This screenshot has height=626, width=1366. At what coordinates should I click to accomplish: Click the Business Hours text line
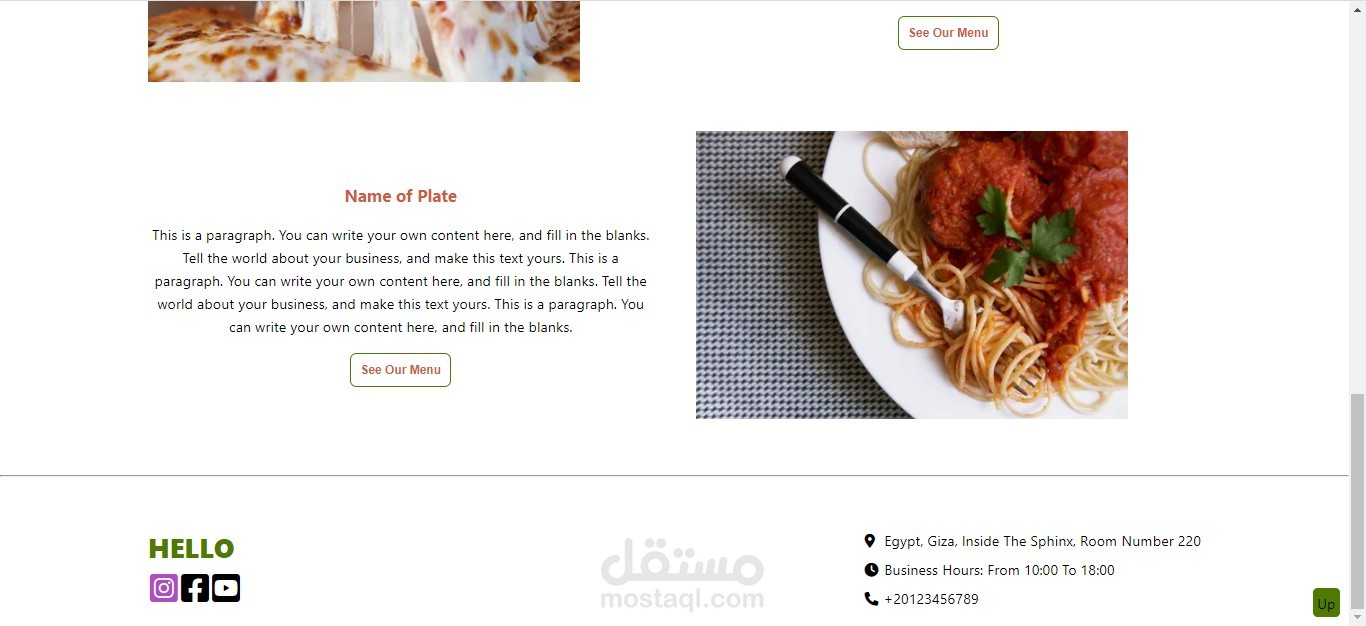999,570
